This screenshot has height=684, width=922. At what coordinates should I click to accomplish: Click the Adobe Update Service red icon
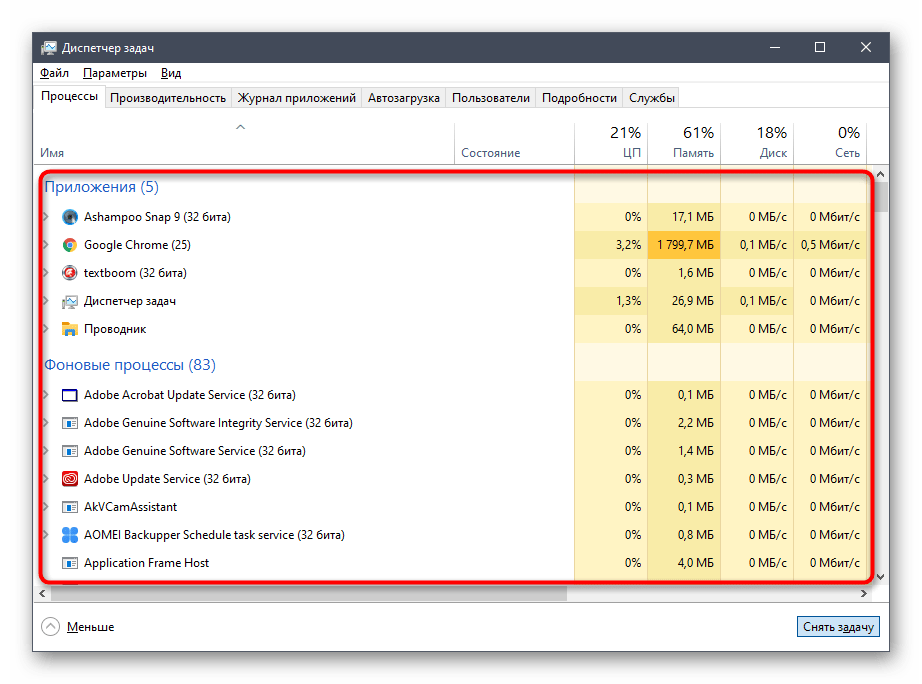coord(70,479)
